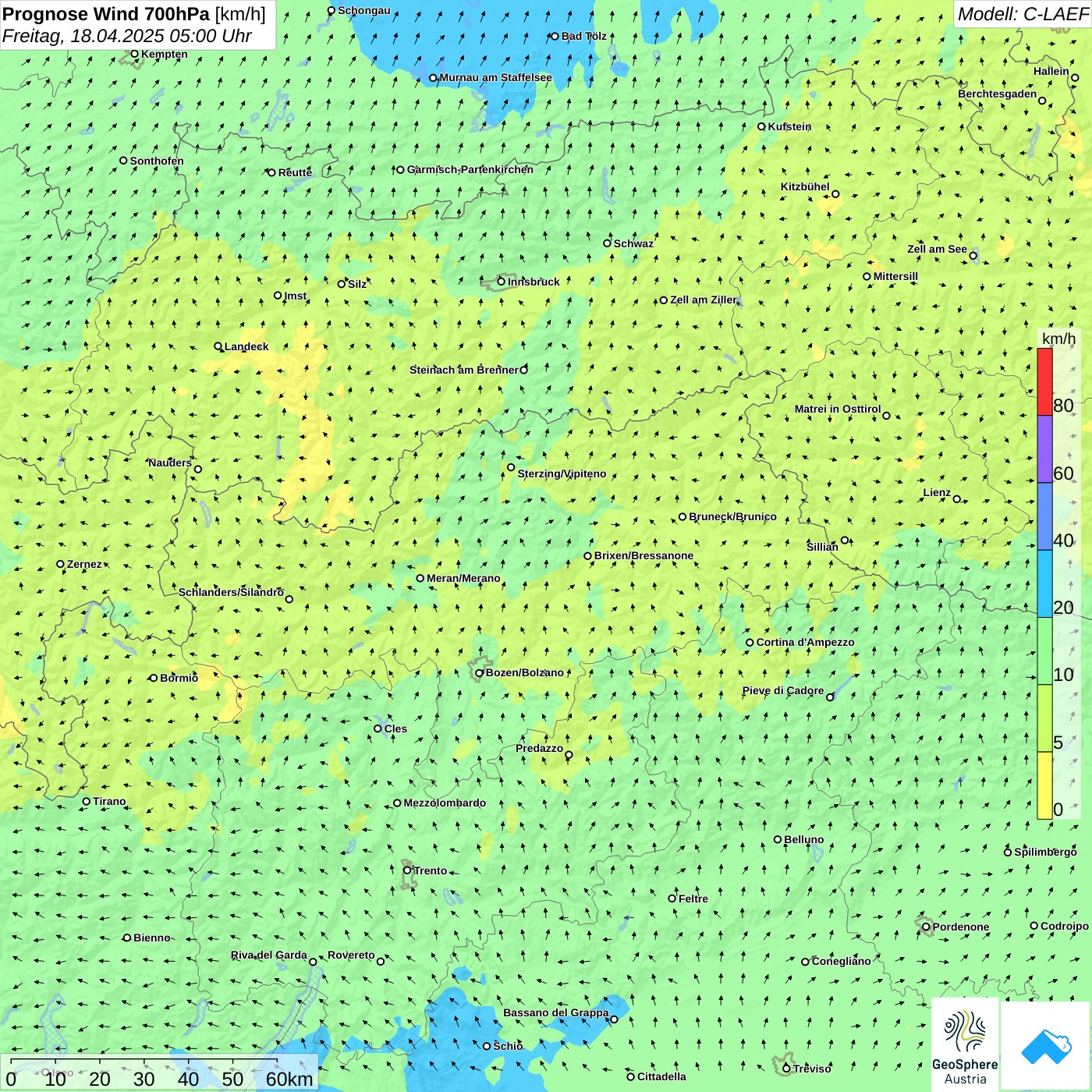Image resolution: width=1092 pixels, height=1092 pixels.
Task: Click the 'Zell am Ziller' label
Action: tap(704, 300)
